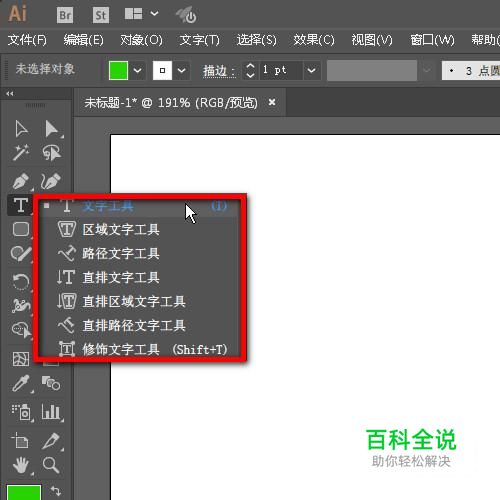Open the 文字(T) menu

[x=199, y=40]
